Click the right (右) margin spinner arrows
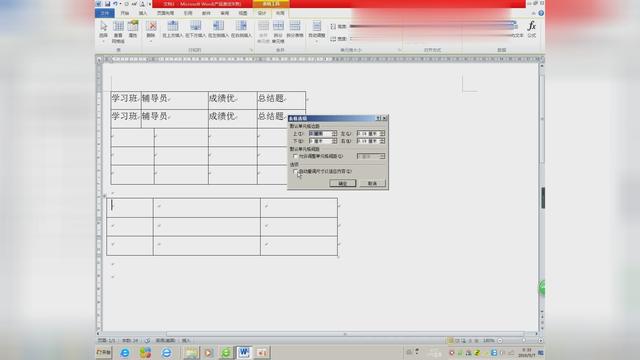640x360 pixels. tap(382, 141)
